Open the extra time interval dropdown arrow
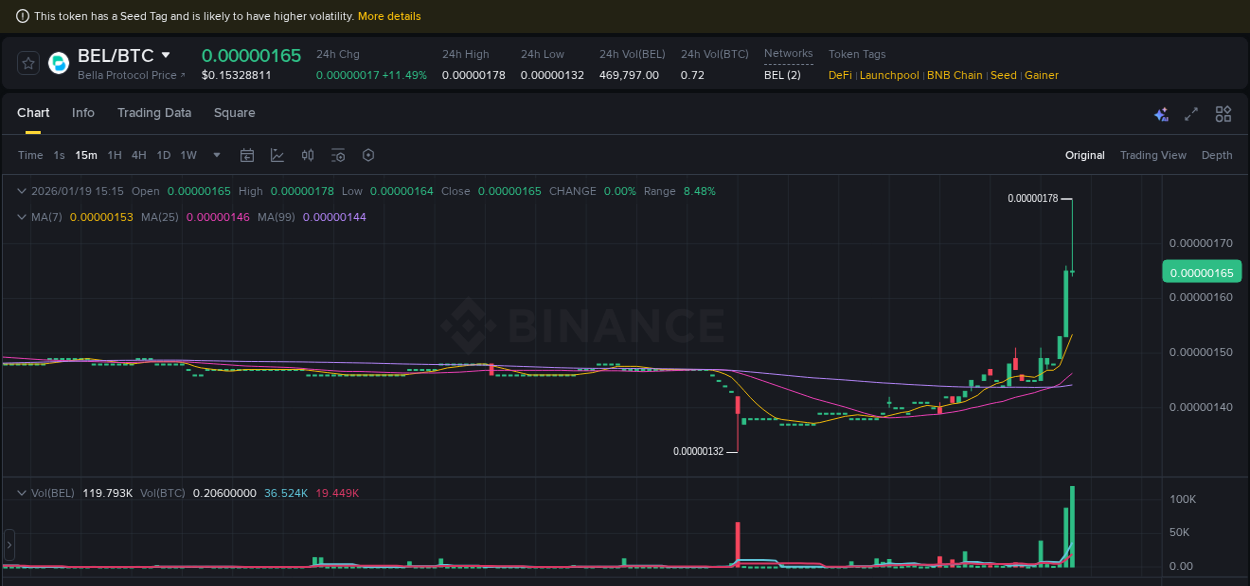This screenshot has width=1250, height=586. pyautogui.click(x=216, y=155)
